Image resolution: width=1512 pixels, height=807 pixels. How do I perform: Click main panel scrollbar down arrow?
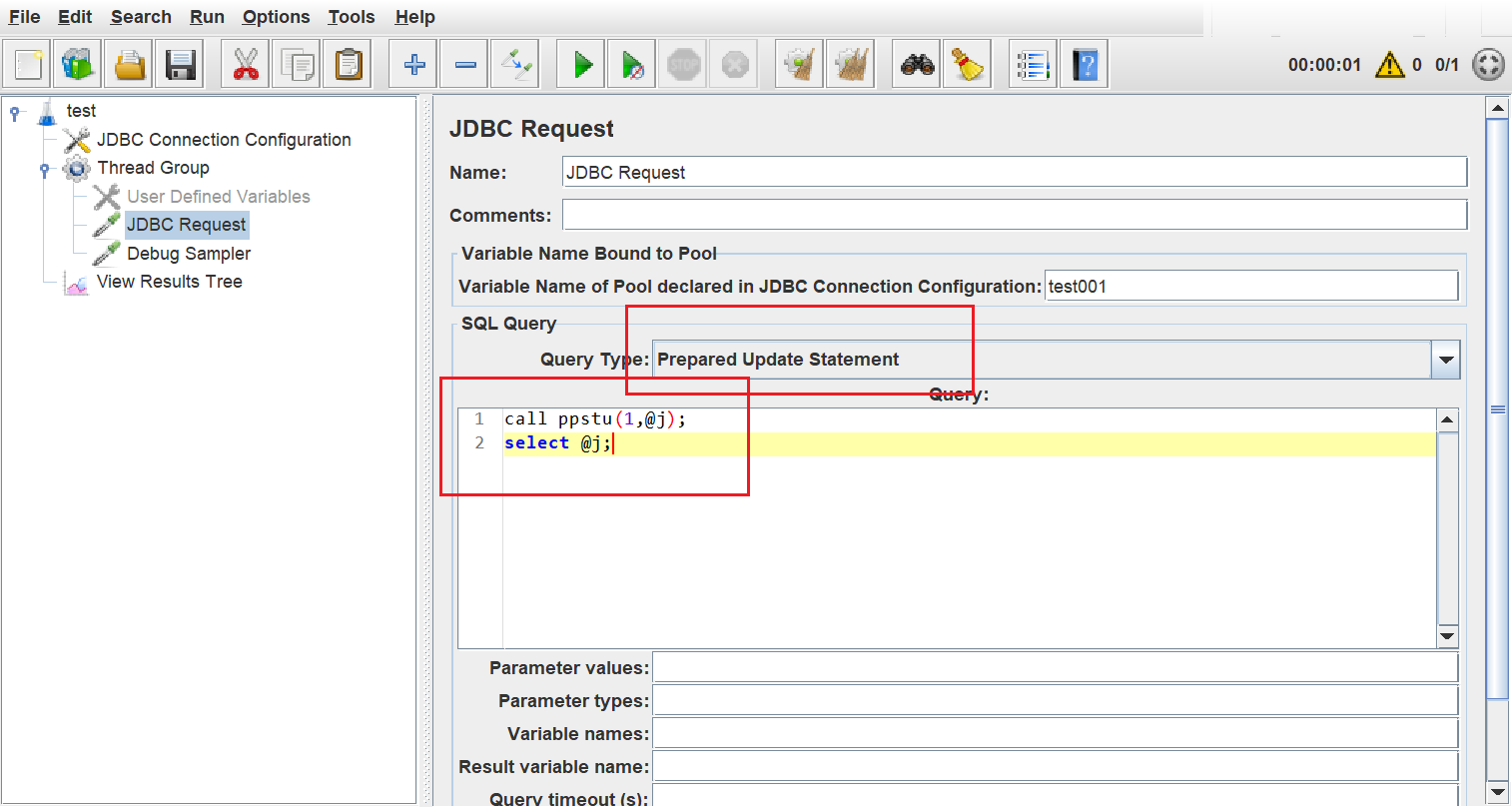1497,792
